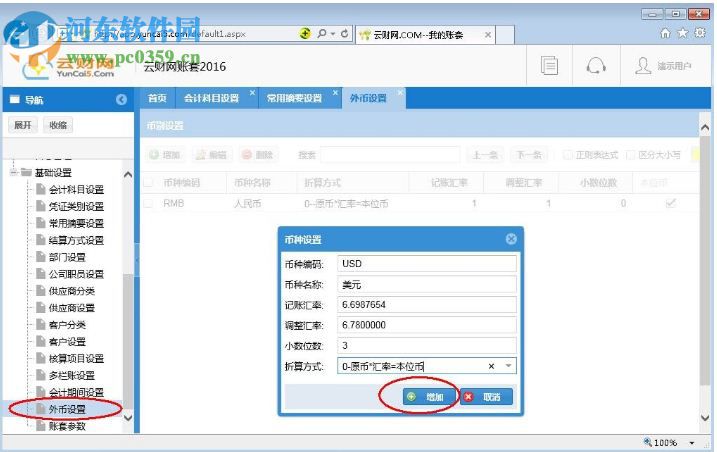Click the 搜索 text box in the toolbar
This screenshot has height=452, width=717.
tap(390, 155)
